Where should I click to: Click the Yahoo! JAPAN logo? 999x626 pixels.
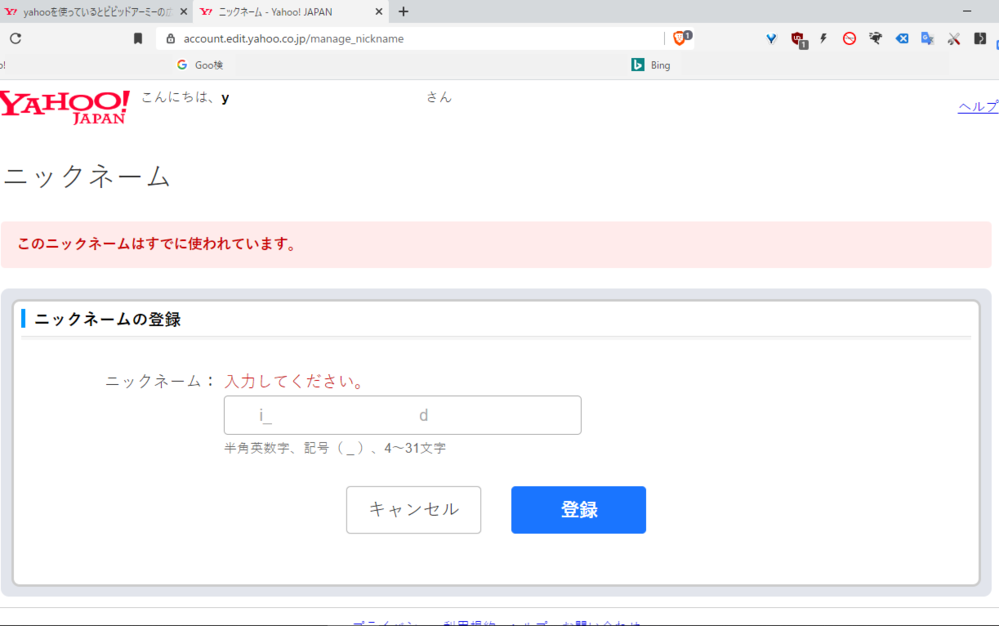[x=65, y=106]
